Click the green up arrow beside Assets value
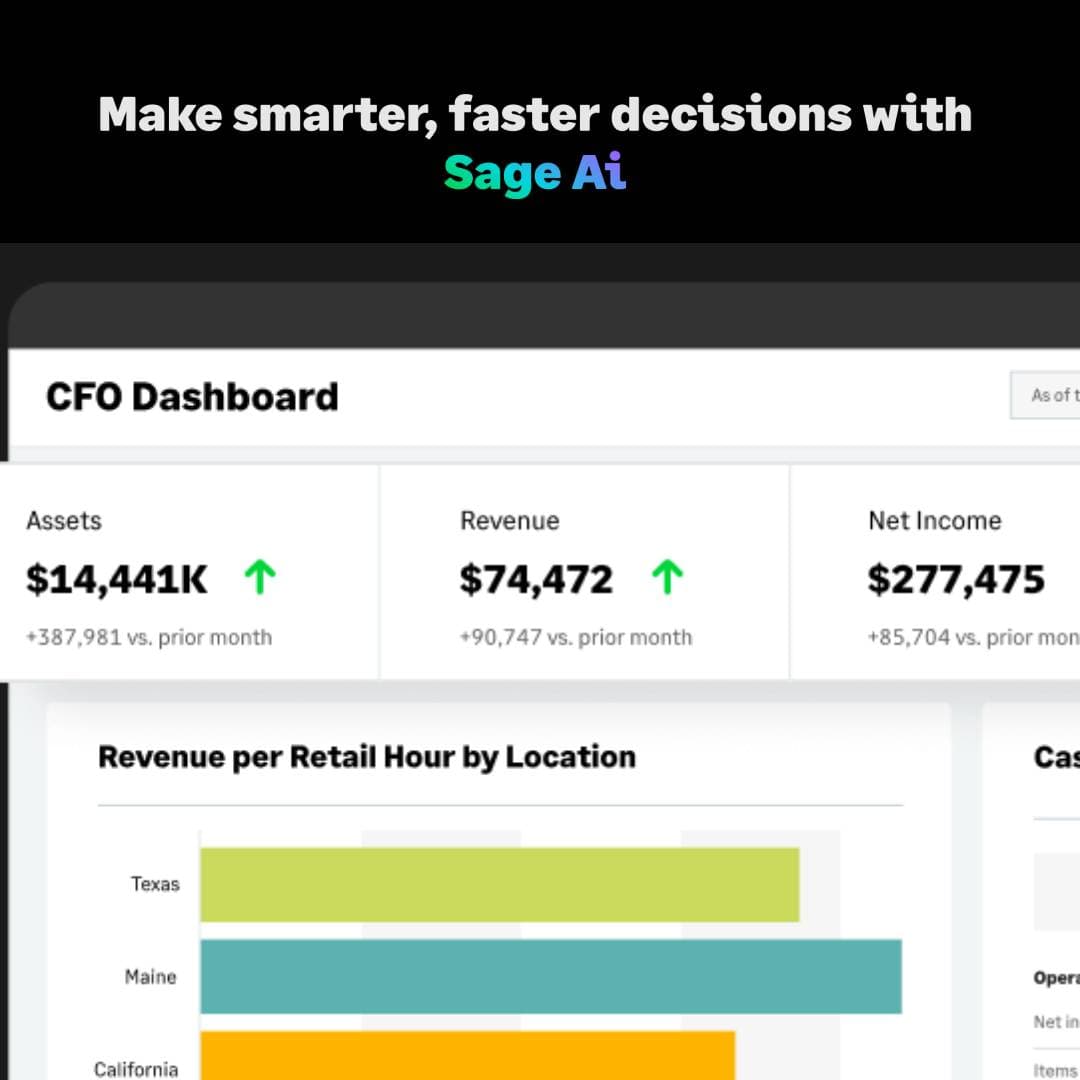The width and height of the screenshot is (1080, 1080). point(260,577)
